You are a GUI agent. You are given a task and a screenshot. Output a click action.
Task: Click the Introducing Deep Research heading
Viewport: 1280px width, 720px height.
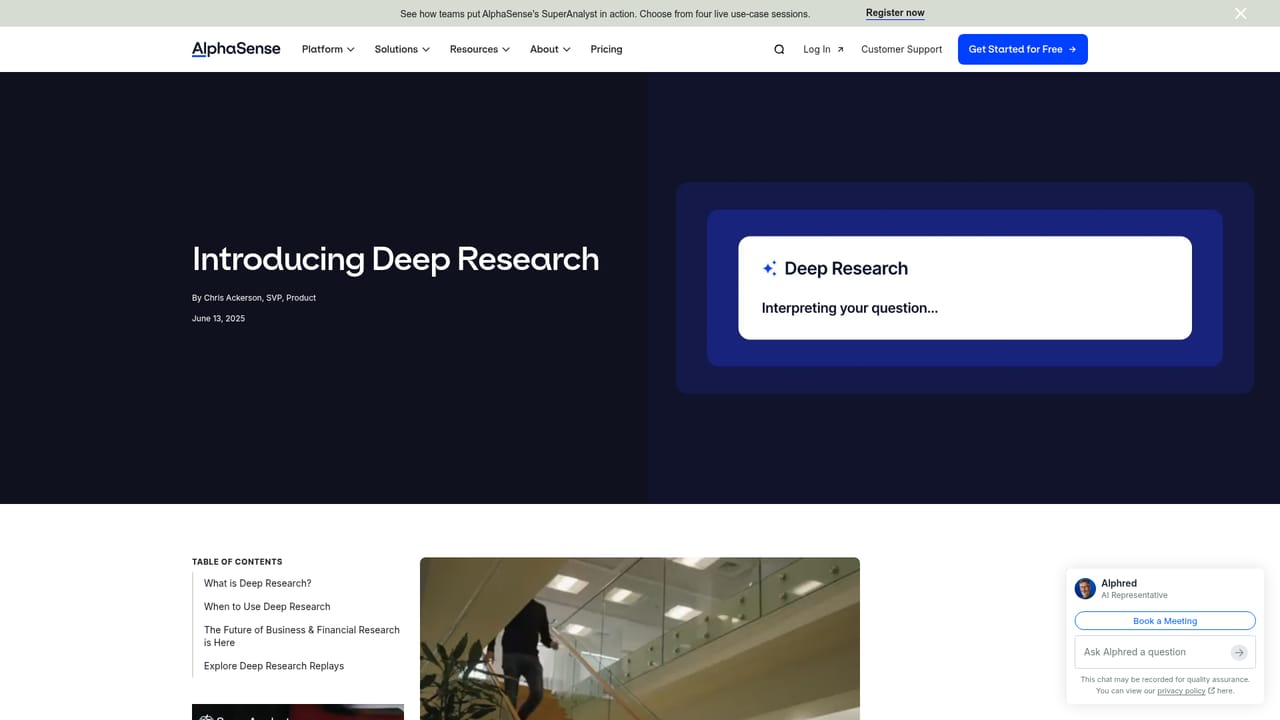click(396, 259)
